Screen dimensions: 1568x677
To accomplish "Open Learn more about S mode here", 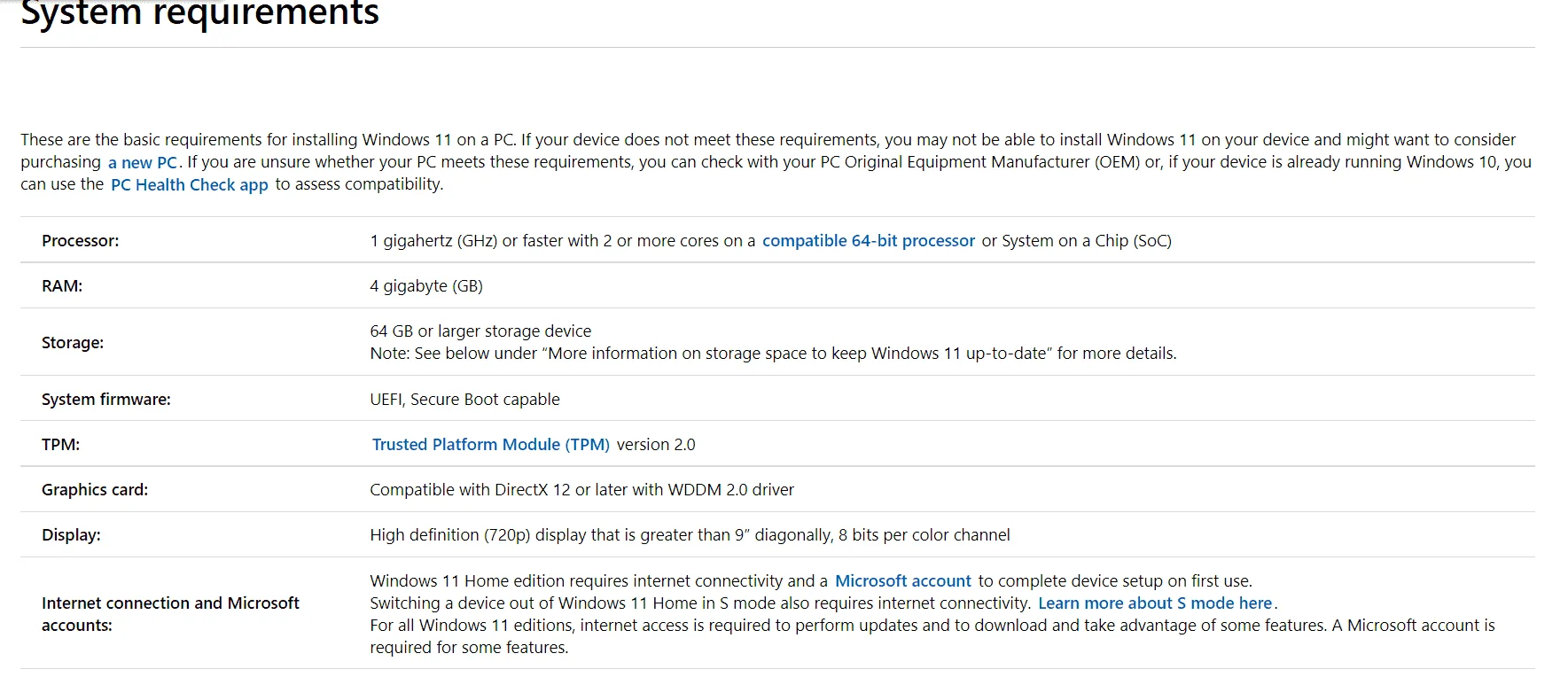I will (1155, 603).
